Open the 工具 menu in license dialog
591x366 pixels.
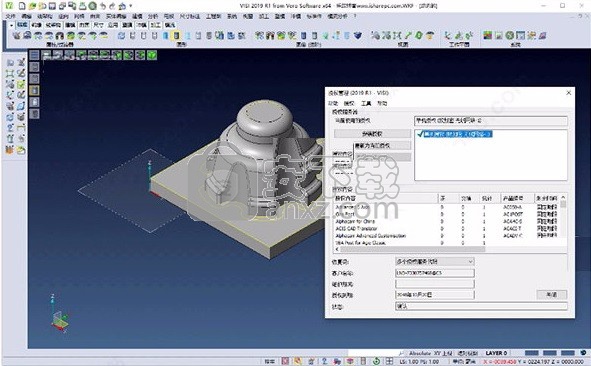click(x=366, y=103)
